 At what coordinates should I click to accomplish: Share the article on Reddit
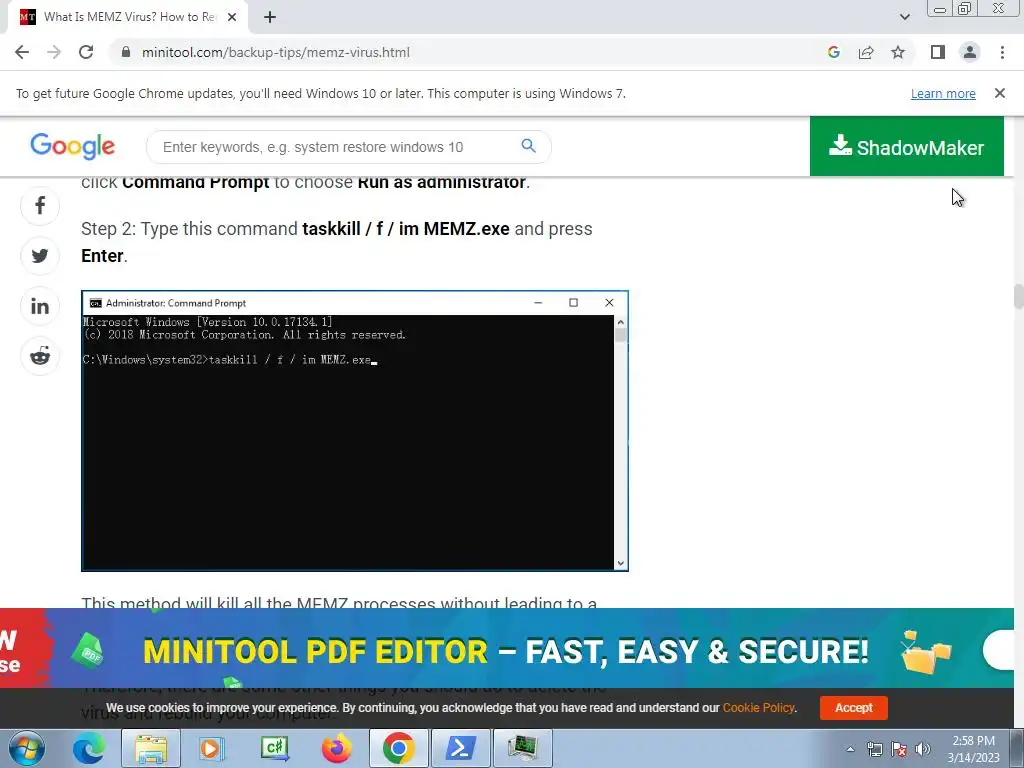40,356
